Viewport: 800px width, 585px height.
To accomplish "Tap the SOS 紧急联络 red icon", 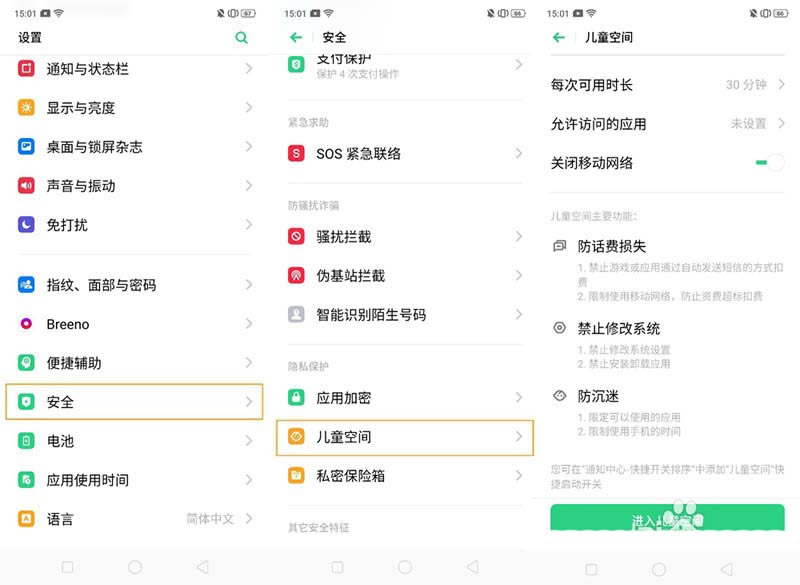I will (296, 153).
